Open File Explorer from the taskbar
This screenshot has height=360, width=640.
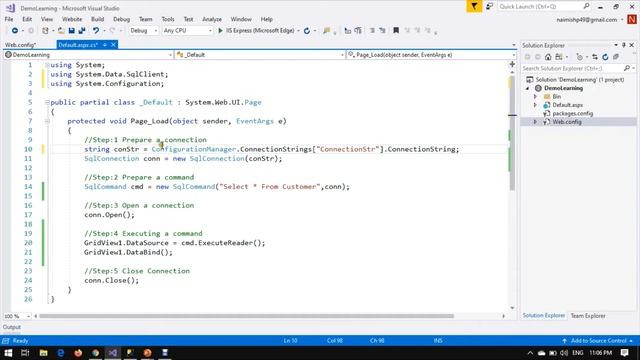pos(43,352)
